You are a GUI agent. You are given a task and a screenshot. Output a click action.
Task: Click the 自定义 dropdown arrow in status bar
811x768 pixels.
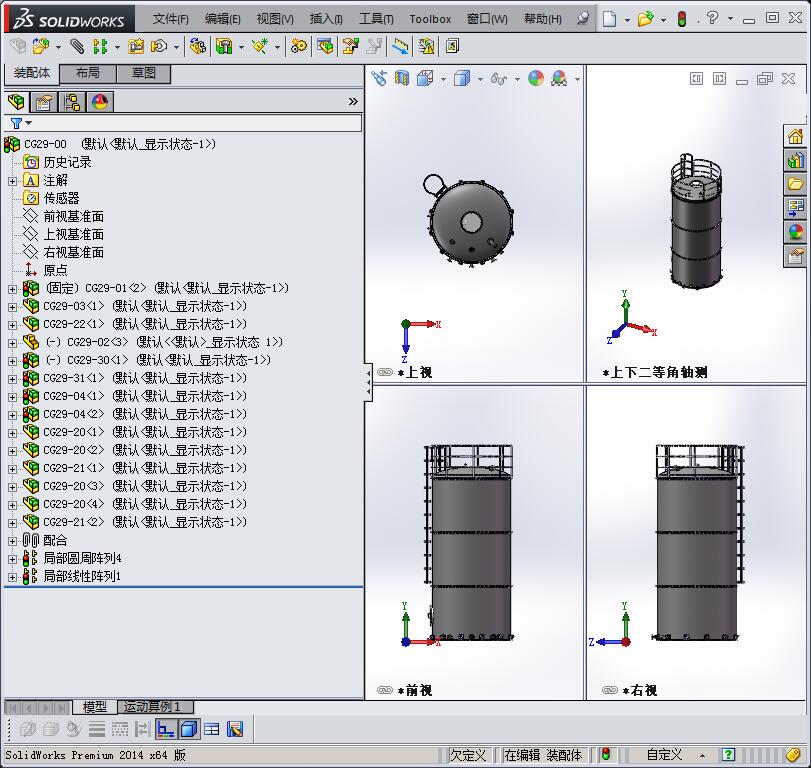[x=702, y=755]
